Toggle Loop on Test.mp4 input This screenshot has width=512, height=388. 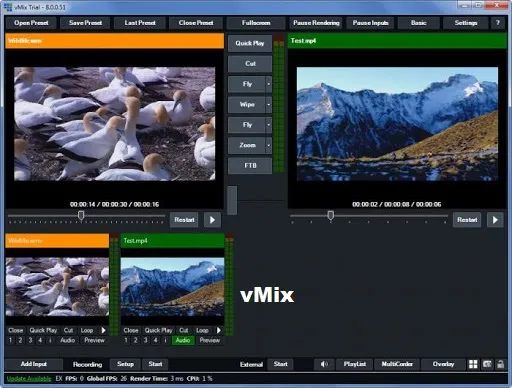(202, 330)
